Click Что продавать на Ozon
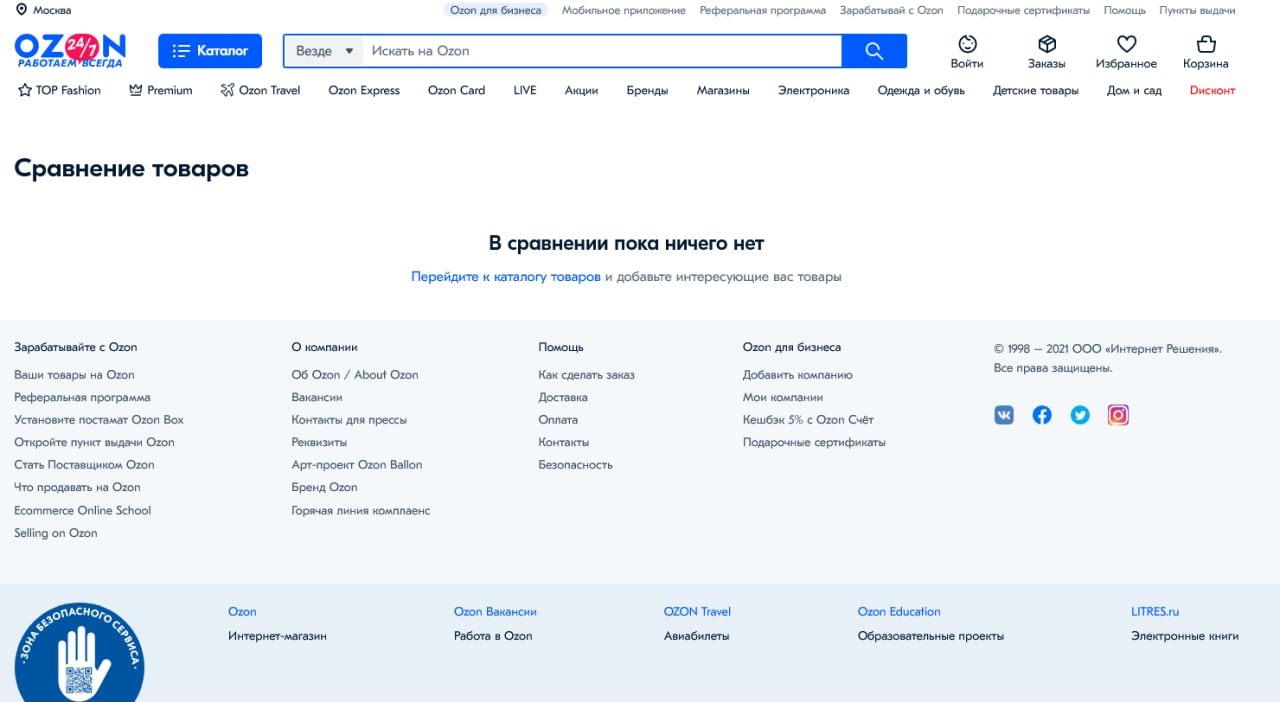1280x702 pixels. [x=77, y=487]
